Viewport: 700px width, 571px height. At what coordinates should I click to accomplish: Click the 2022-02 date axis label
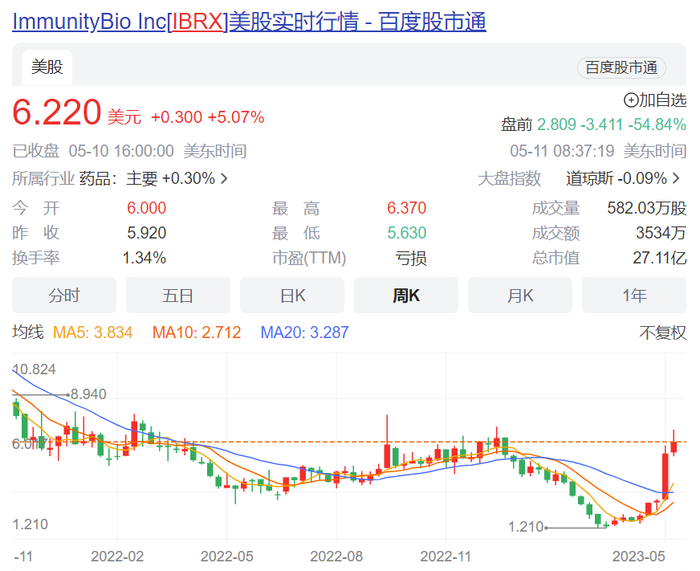[x=117, y=557]
